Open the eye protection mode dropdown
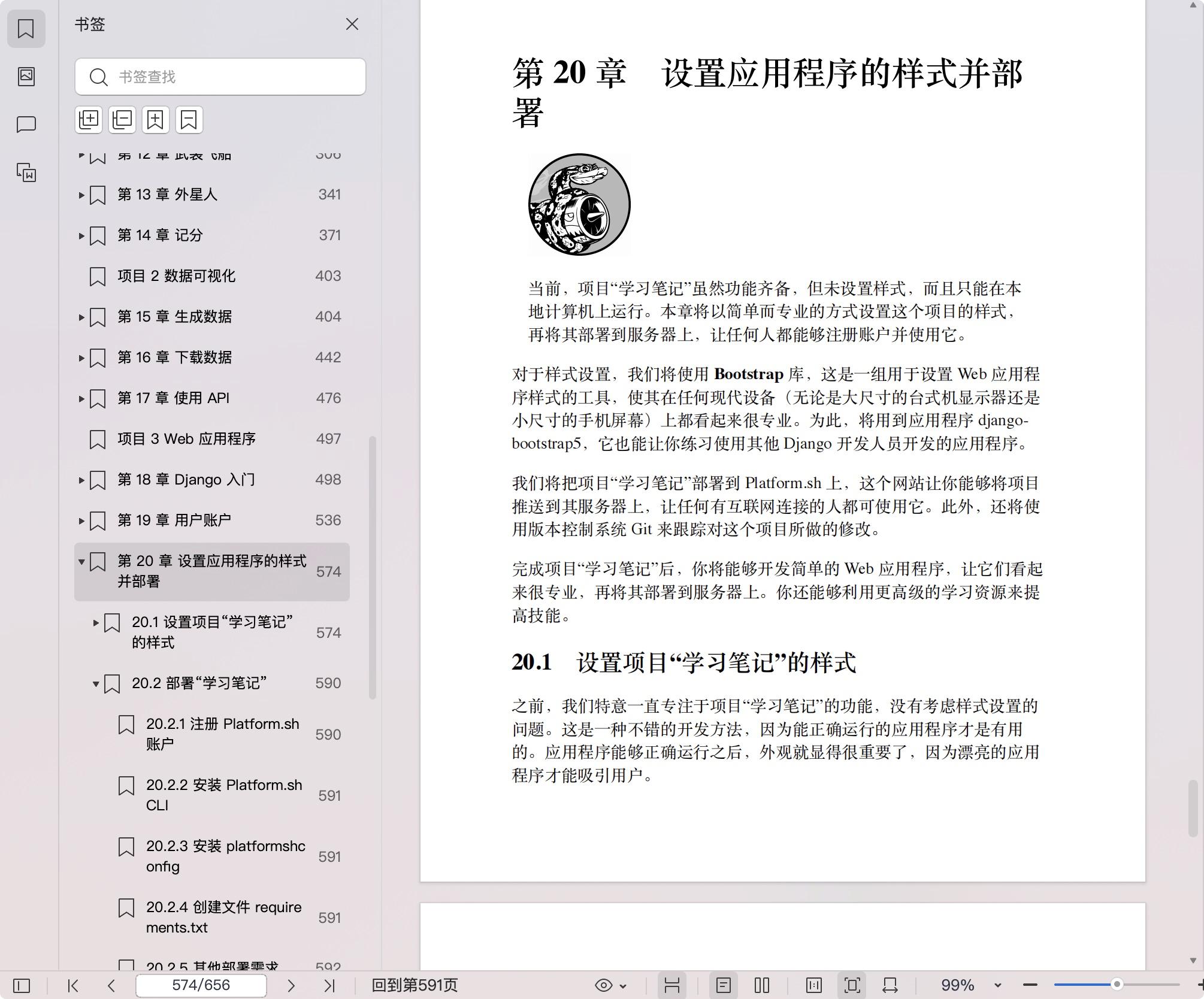 [x=611, y=985]
